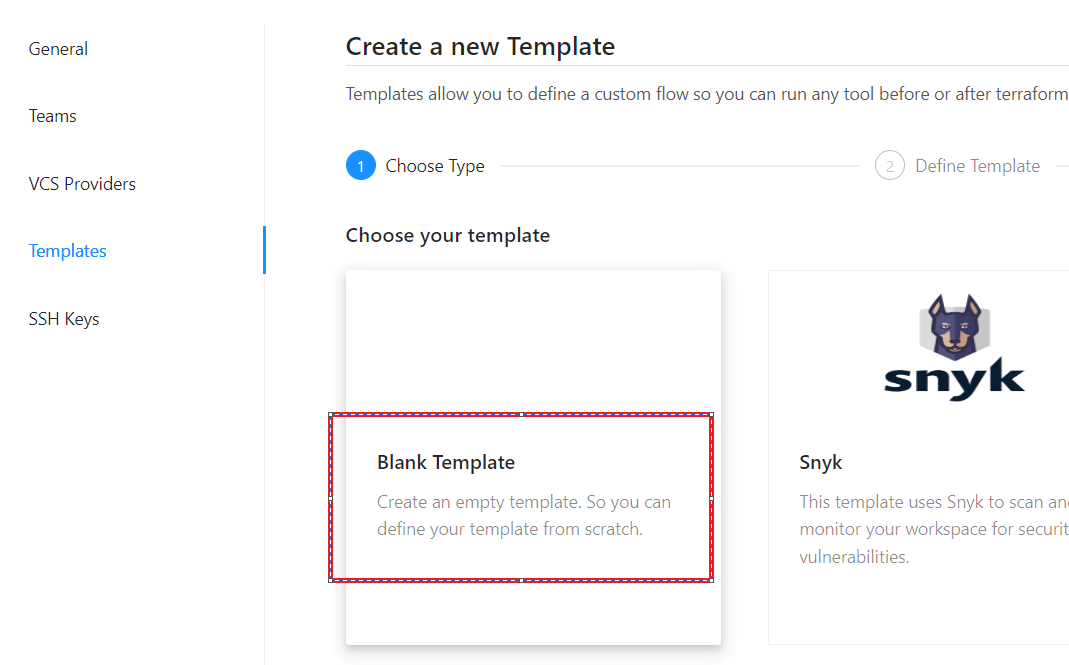Select Templates in the sidebar
This screenshot has width=1069, height=665.
(x=68, y=251)
